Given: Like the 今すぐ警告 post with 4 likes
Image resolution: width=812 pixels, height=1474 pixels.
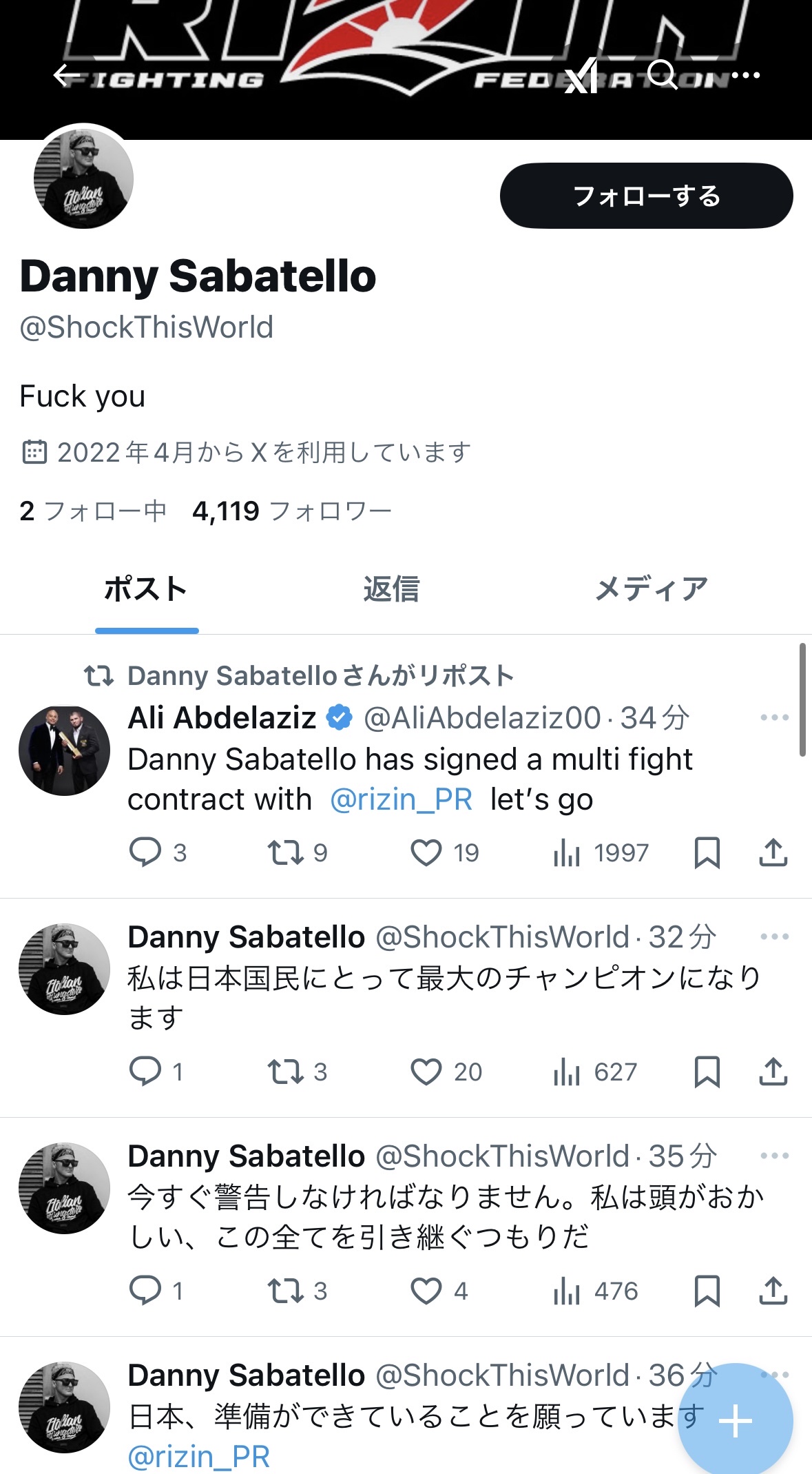Looking at the screenshot, I should (426, 1291).
